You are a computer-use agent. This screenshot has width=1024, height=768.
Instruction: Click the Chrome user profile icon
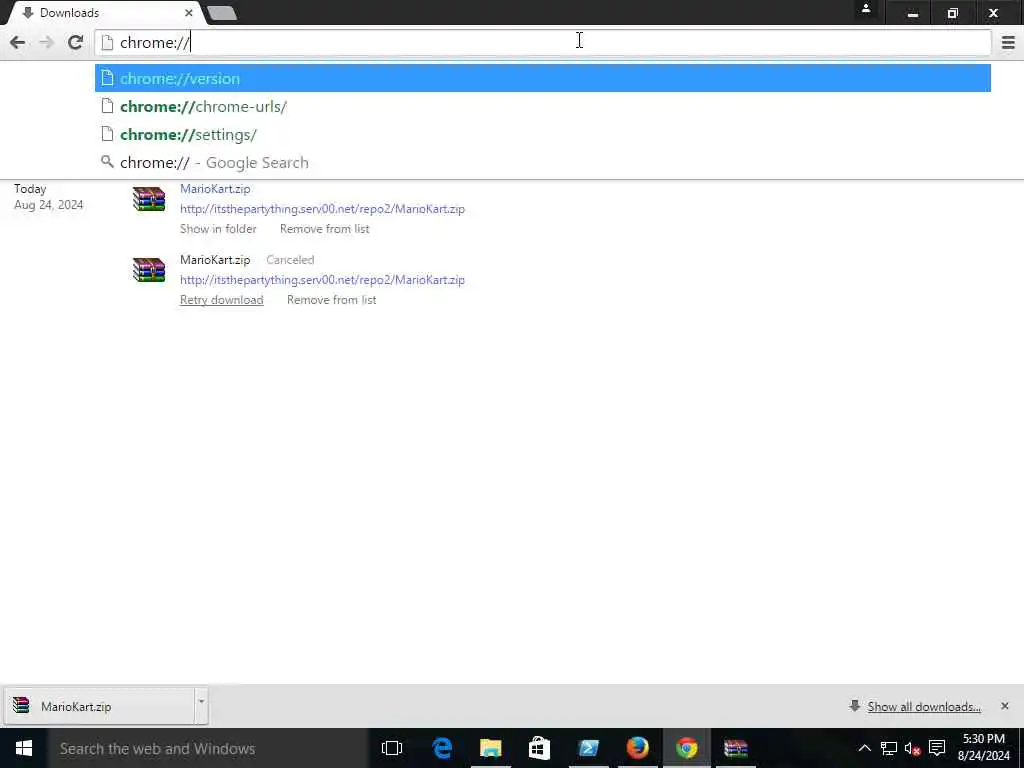pyautogui.click(x=866, y=9)
